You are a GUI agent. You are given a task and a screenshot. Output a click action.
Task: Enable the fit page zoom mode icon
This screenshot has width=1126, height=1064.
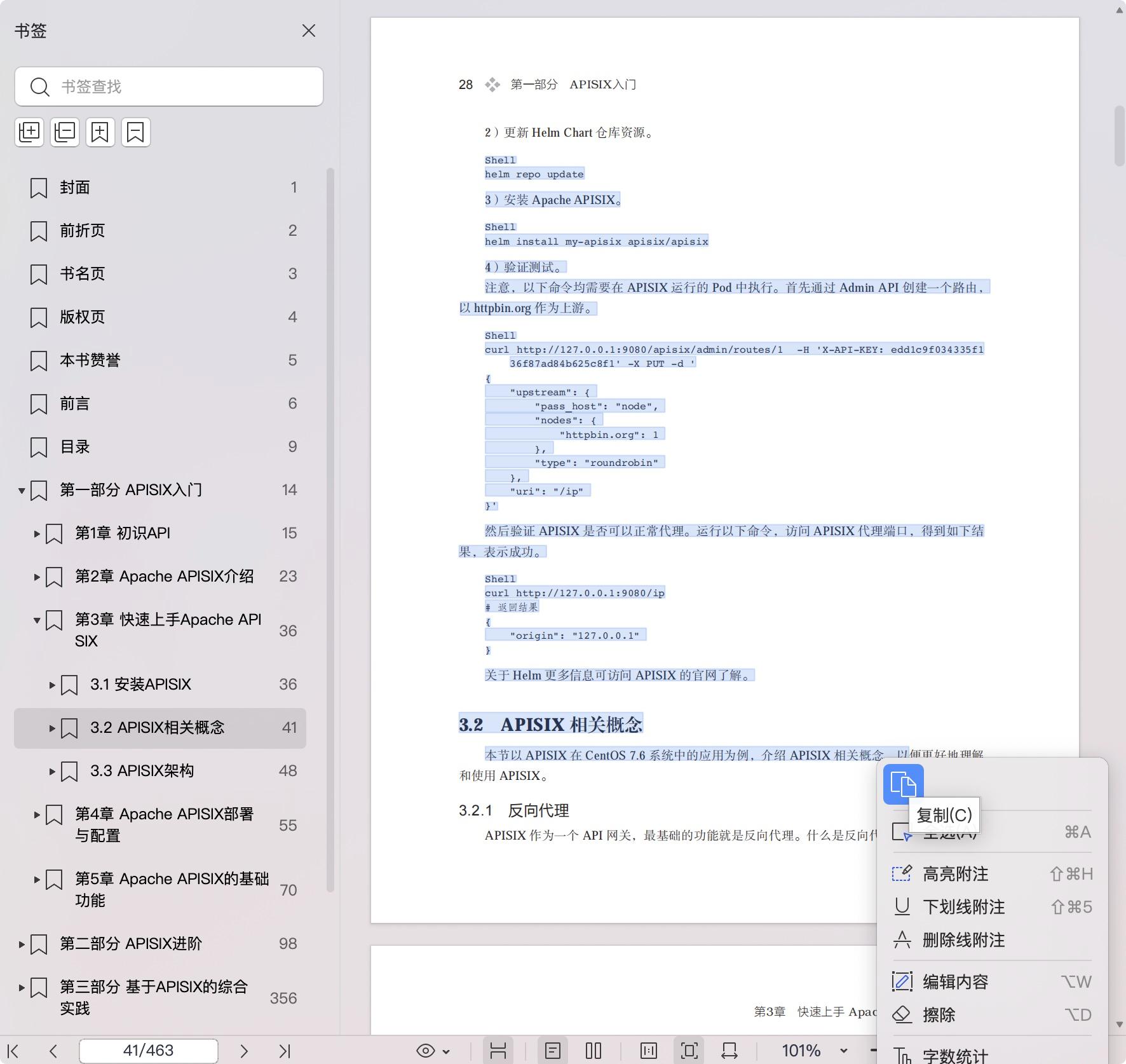pos(690,1050)
